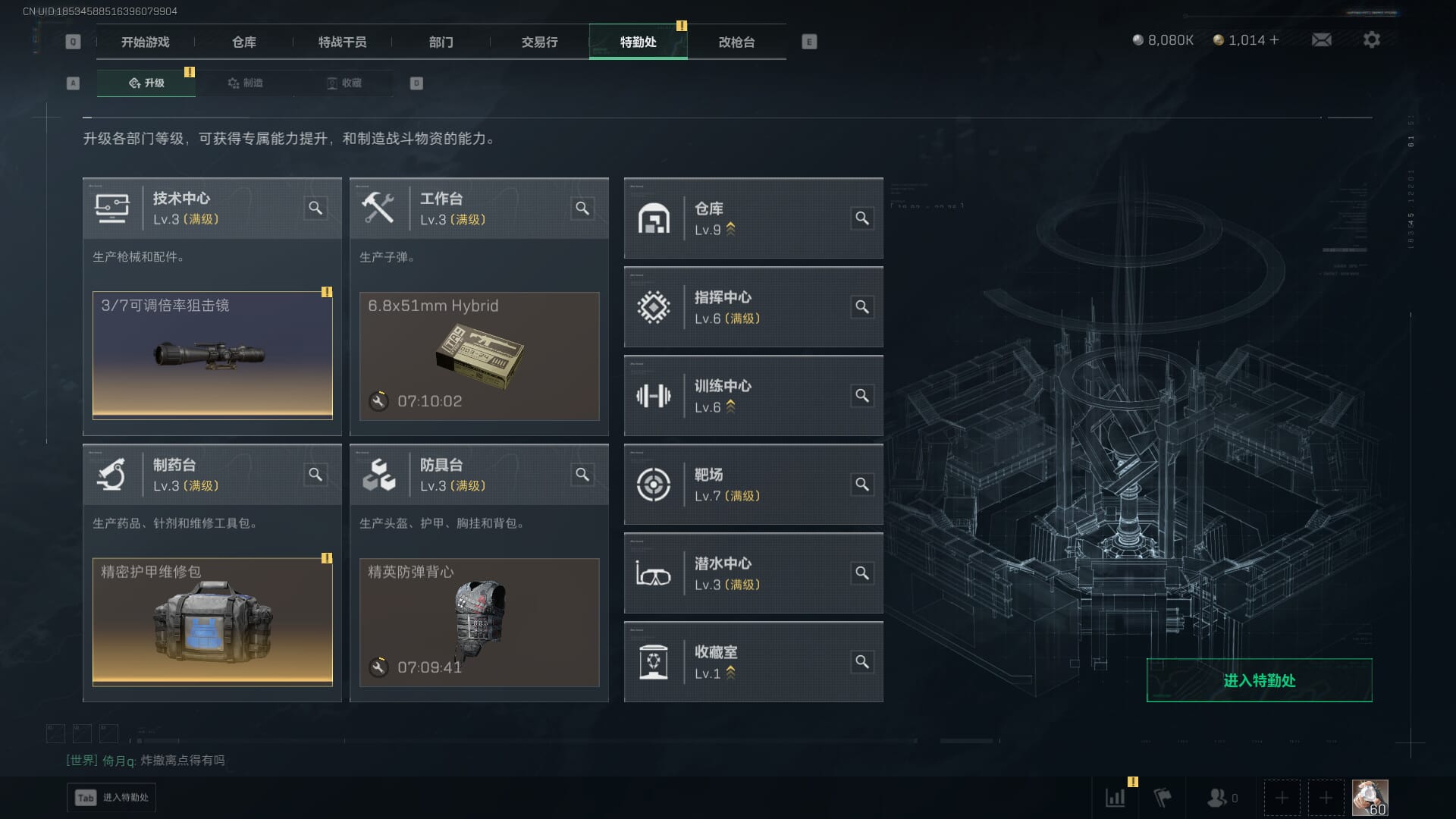Open the settings gear icon
Viewport: 1456px width, 819px height.
[x=1372, y=39]
